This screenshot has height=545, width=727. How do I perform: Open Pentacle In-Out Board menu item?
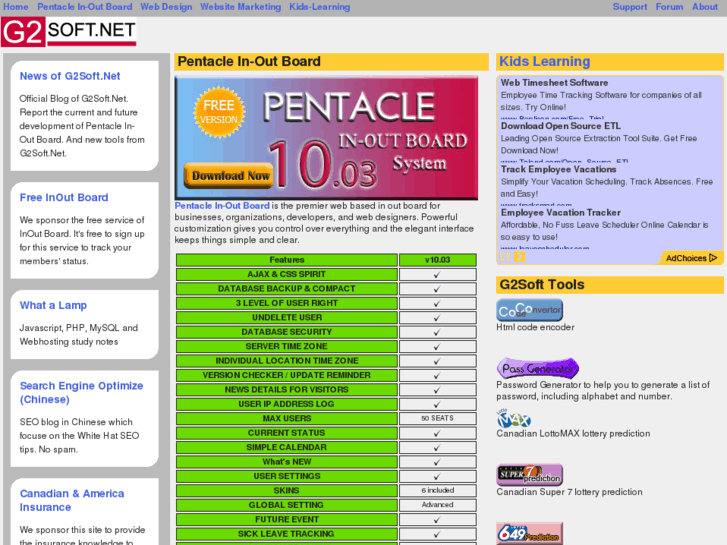pyautogui.click(x=84, y=6)
